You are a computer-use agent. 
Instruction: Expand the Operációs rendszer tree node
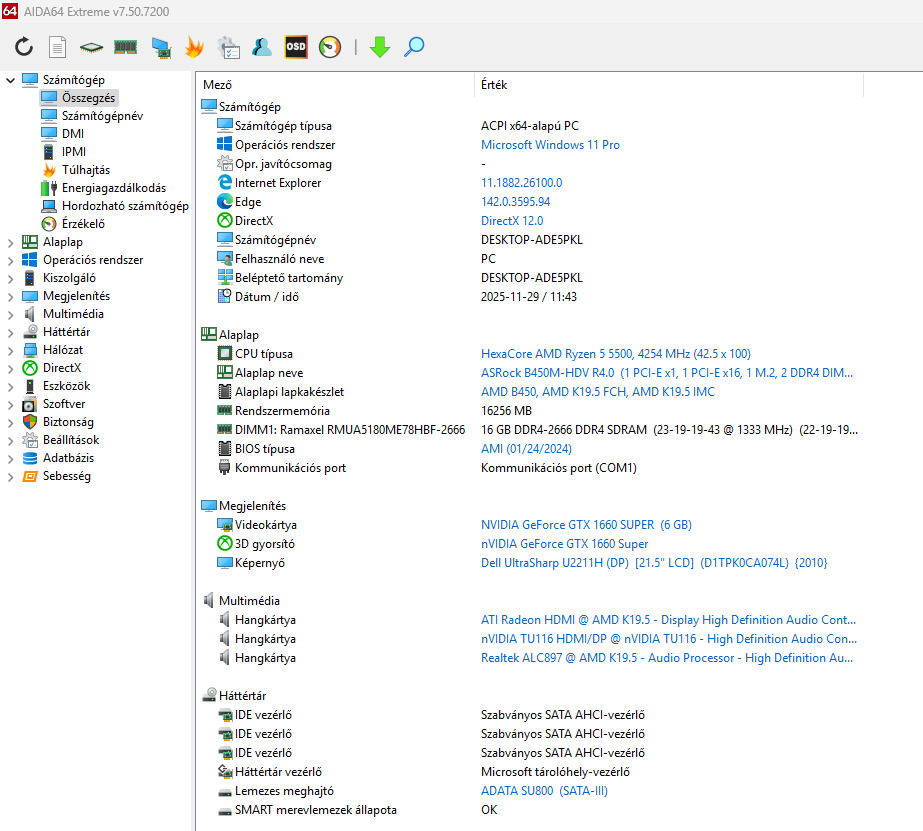point(10,260)
